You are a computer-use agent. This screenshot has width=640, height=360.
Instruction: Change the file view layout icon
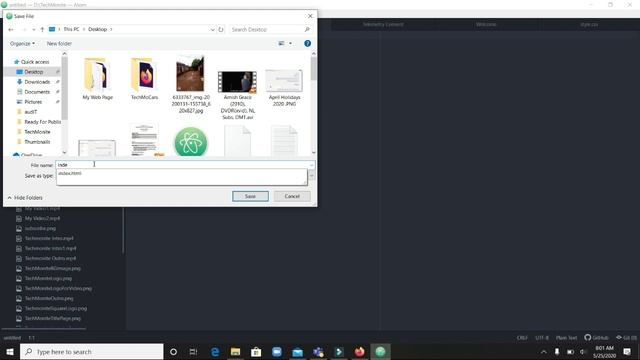click(x=281, y=43)
